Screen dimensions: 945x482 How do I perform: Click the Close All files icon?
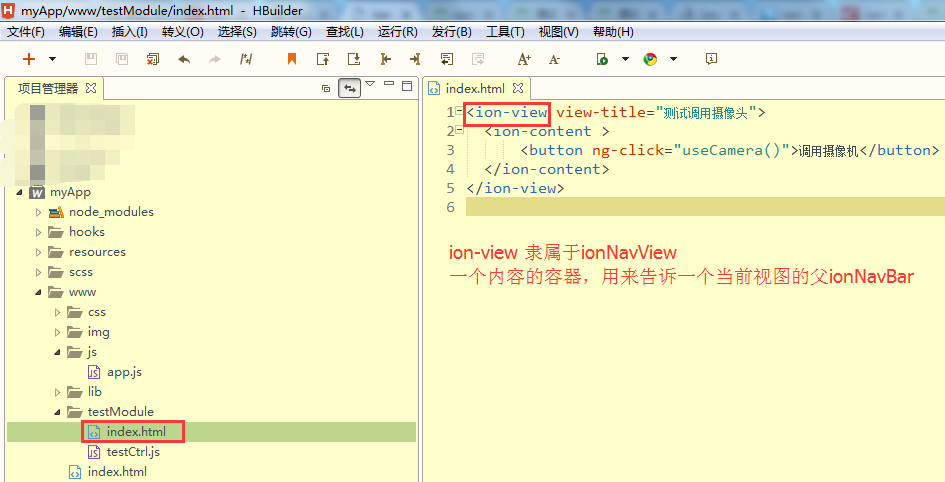(x=153, y=59)
